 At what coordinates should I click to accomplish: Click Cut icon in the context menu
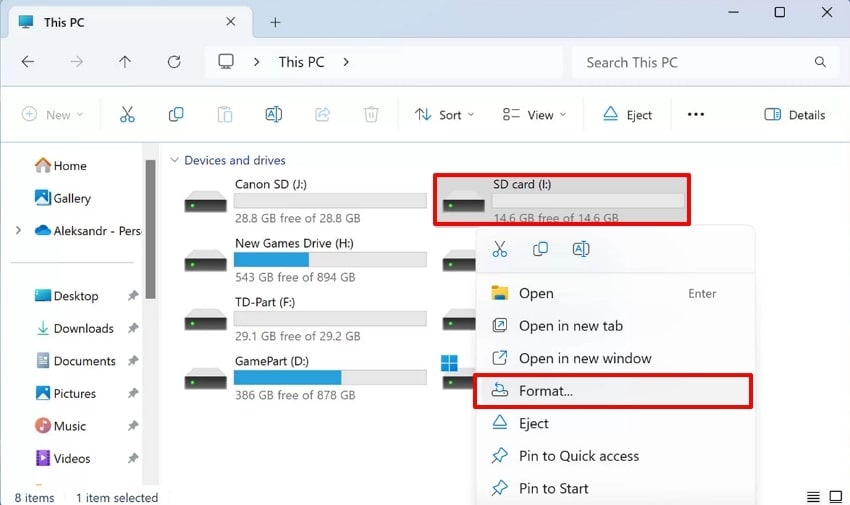click(x=499, y=249)
